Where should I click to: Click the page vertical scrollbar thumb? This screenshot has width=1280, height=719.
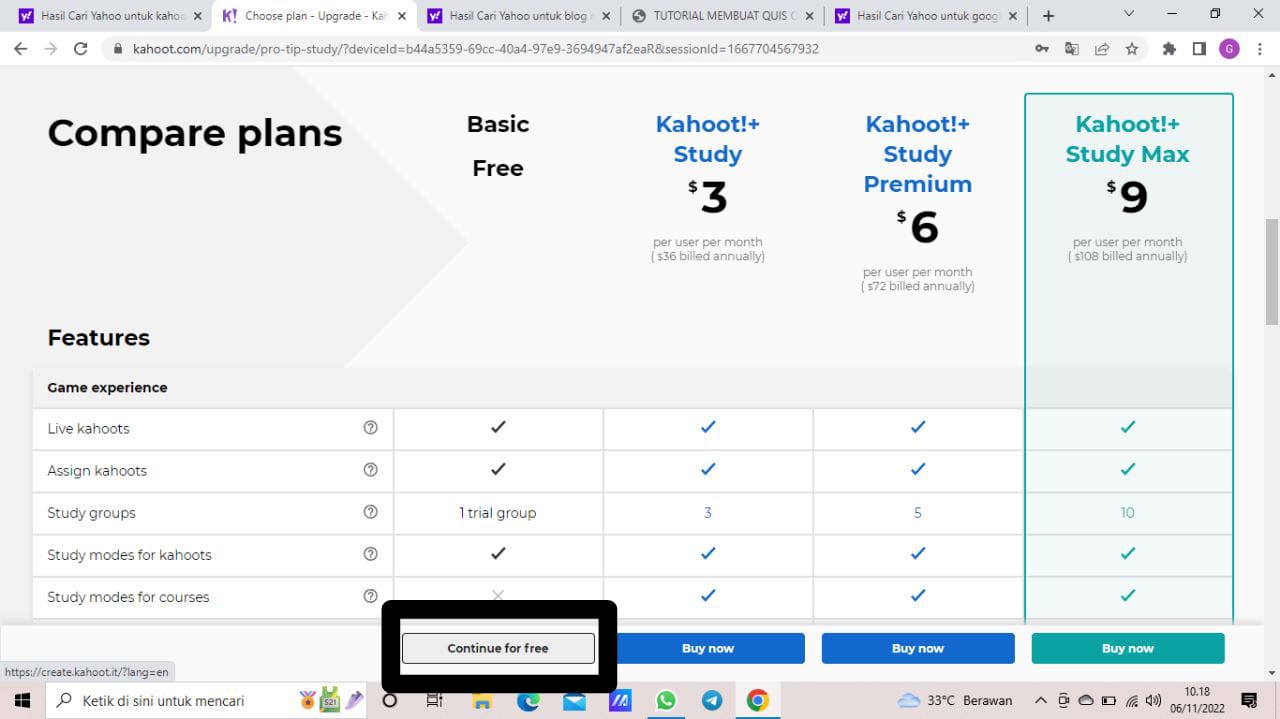click(x=1272, y=270)
